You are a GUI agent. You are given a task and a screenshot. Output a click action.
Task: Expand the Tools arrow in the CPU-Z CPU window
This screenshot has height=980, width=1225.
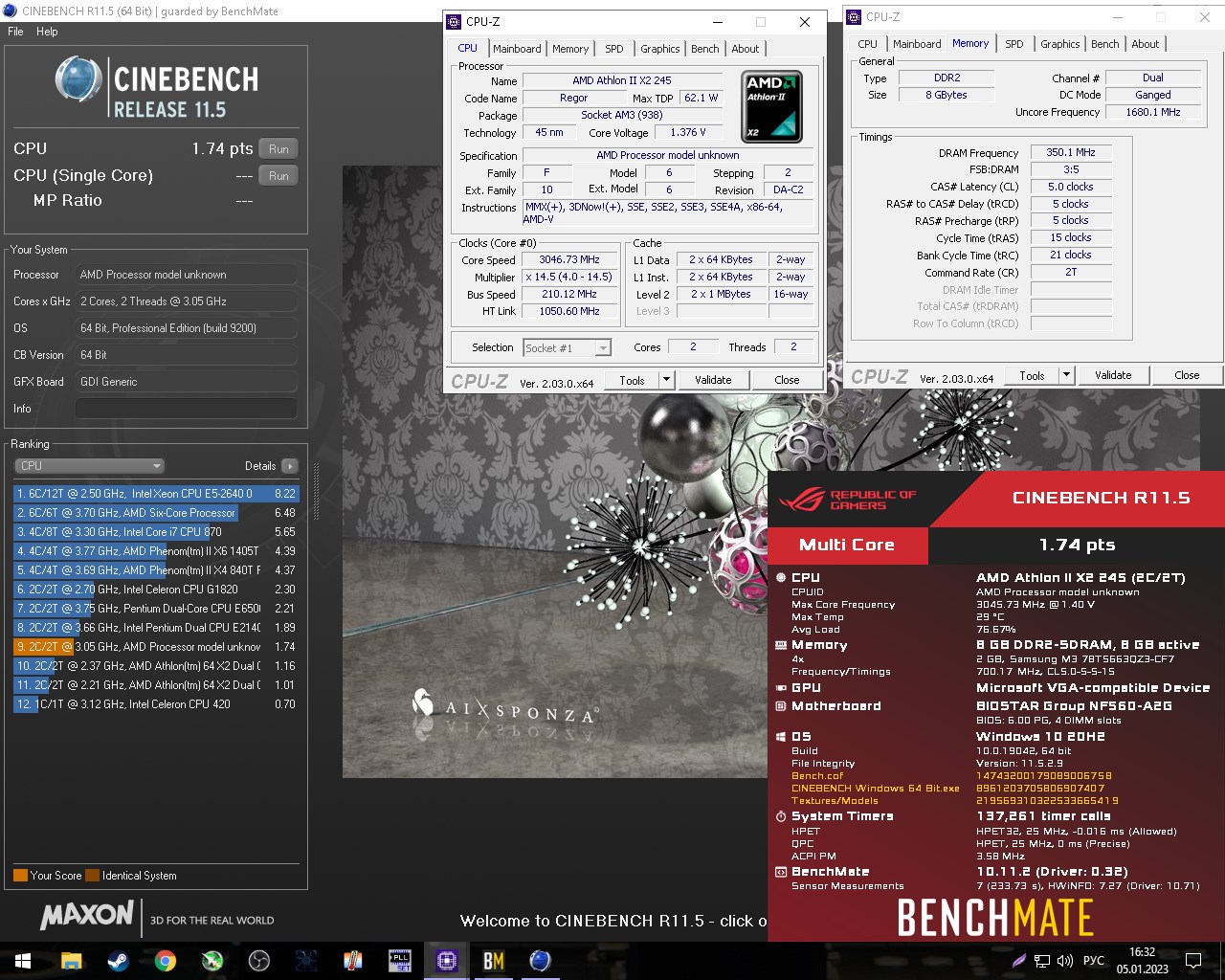pos(666,380)
